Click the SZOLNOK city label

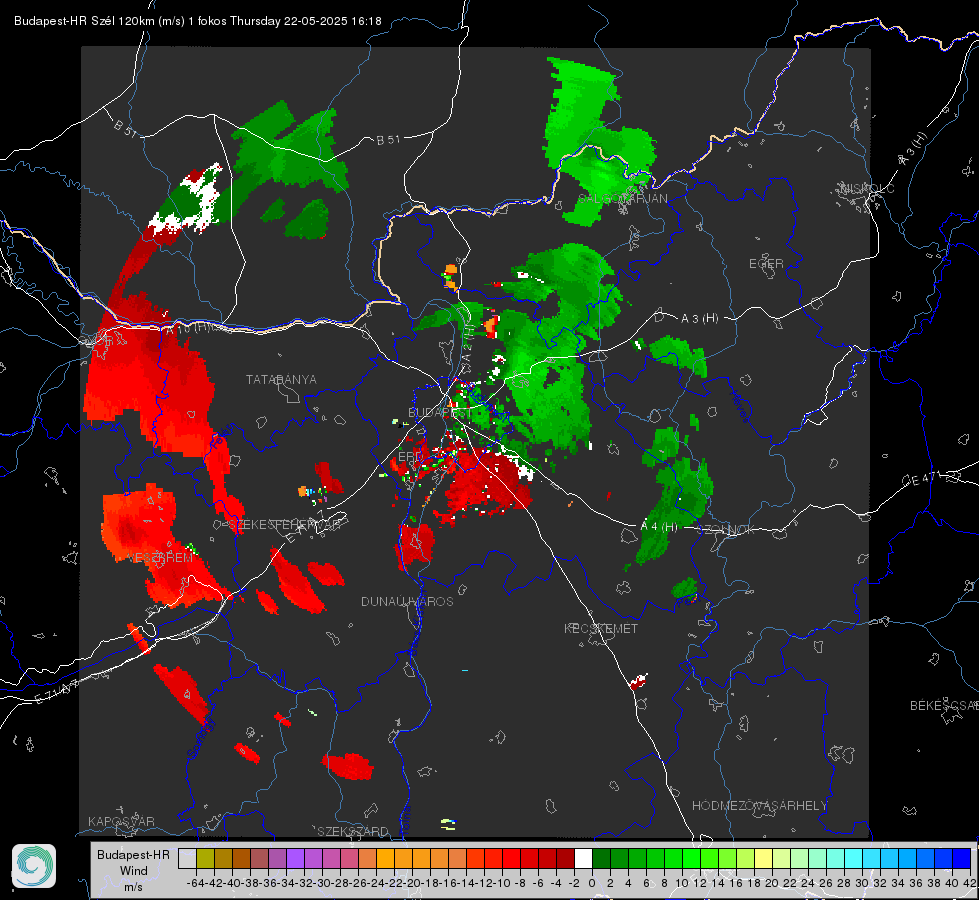click(726, 530)
